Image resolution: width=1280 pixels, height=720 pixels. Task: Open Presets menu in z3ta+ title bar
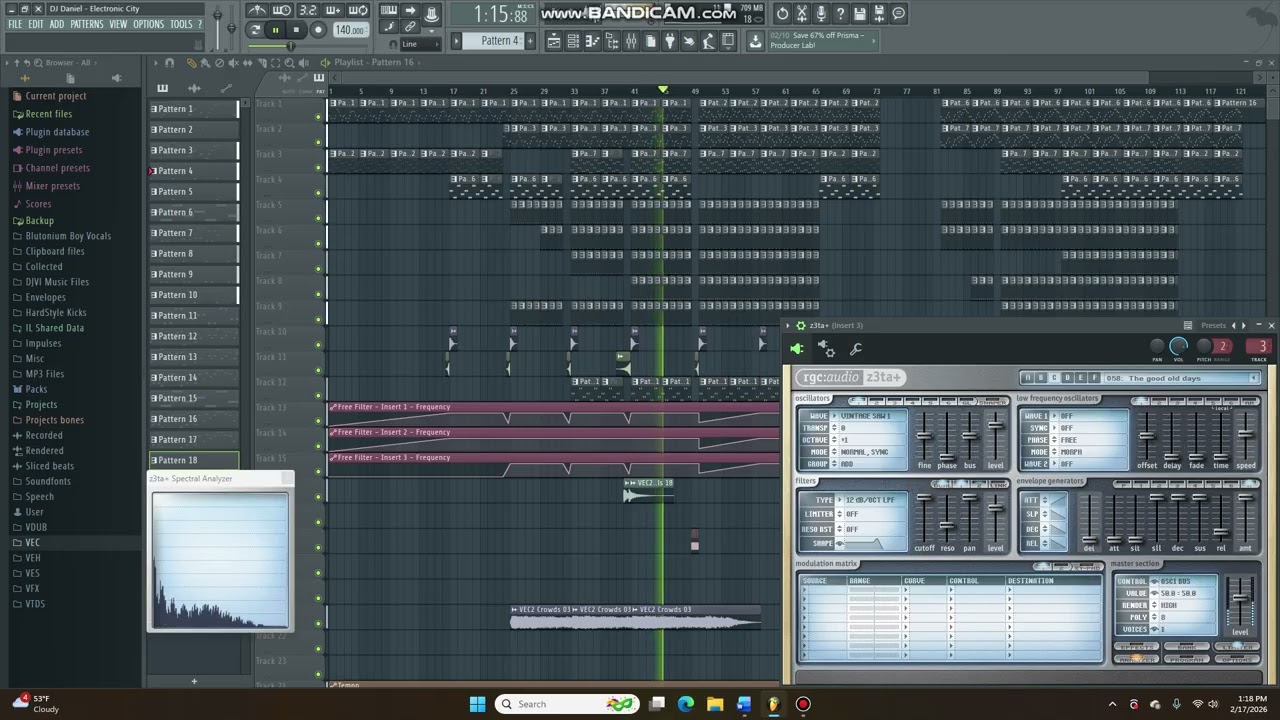pyautogui.click(x=1214, y=325)
